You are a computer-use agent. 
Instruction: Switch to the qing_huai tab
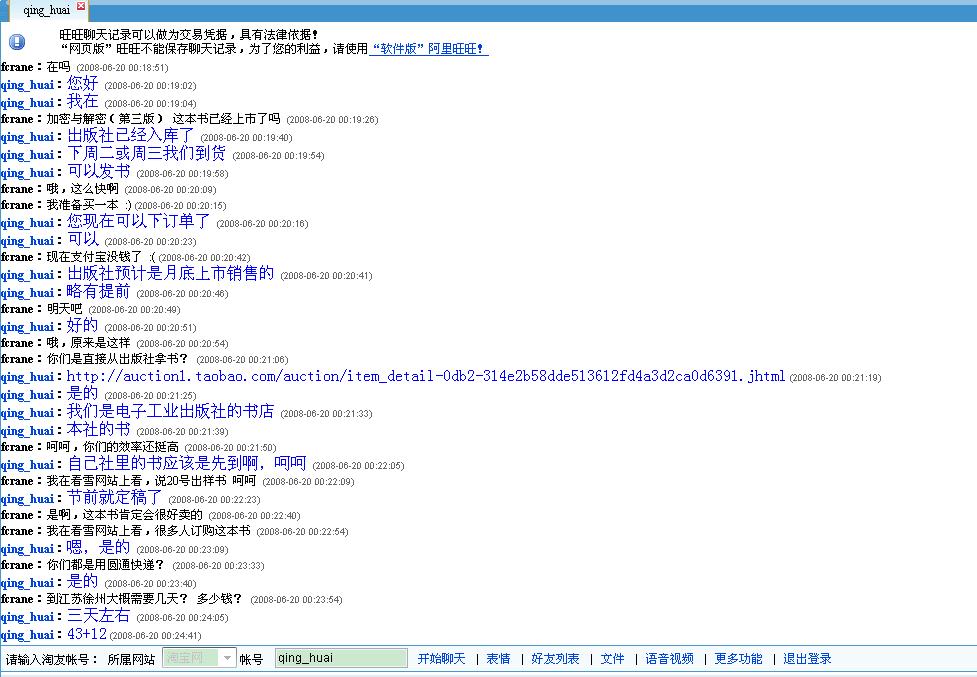pos(47,10)
